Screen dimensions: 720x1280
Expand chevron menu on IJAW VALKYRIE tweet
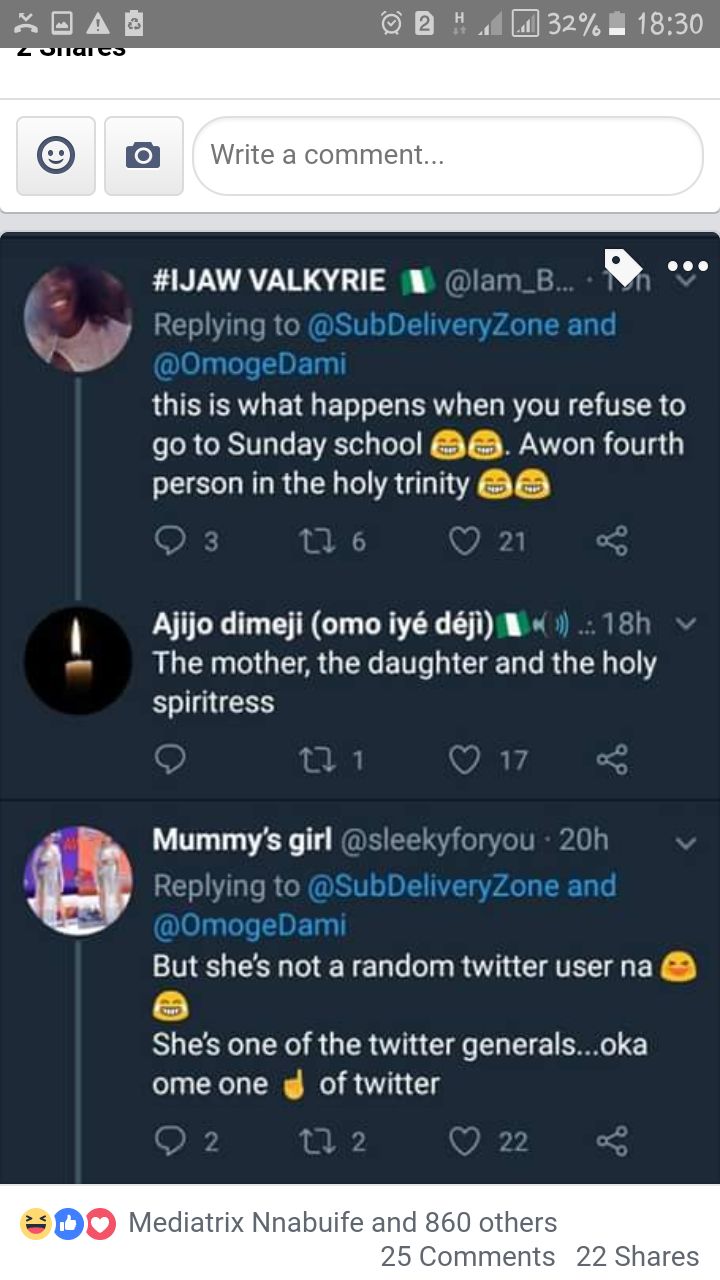pos(686,283)
